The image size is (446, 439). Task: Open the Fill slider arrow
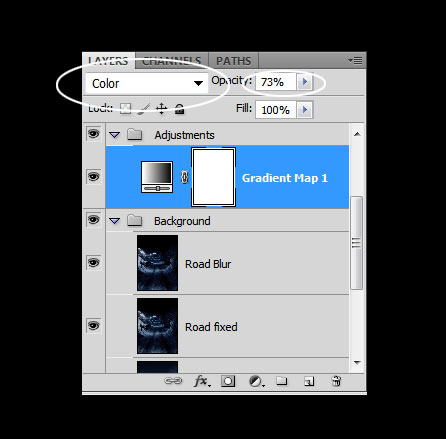tap(305, 110)
